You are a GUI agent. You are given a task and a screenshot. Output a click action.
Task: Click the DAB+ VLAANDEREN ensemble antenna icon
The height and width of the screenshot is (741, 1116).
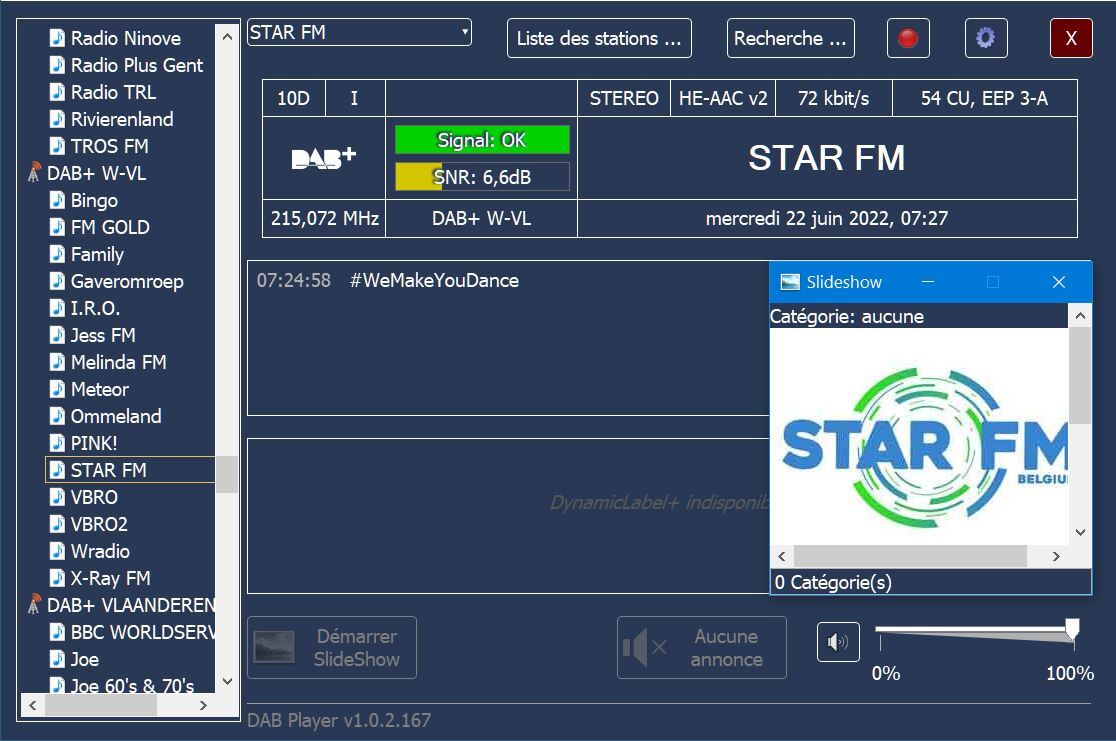click(33, 604)
